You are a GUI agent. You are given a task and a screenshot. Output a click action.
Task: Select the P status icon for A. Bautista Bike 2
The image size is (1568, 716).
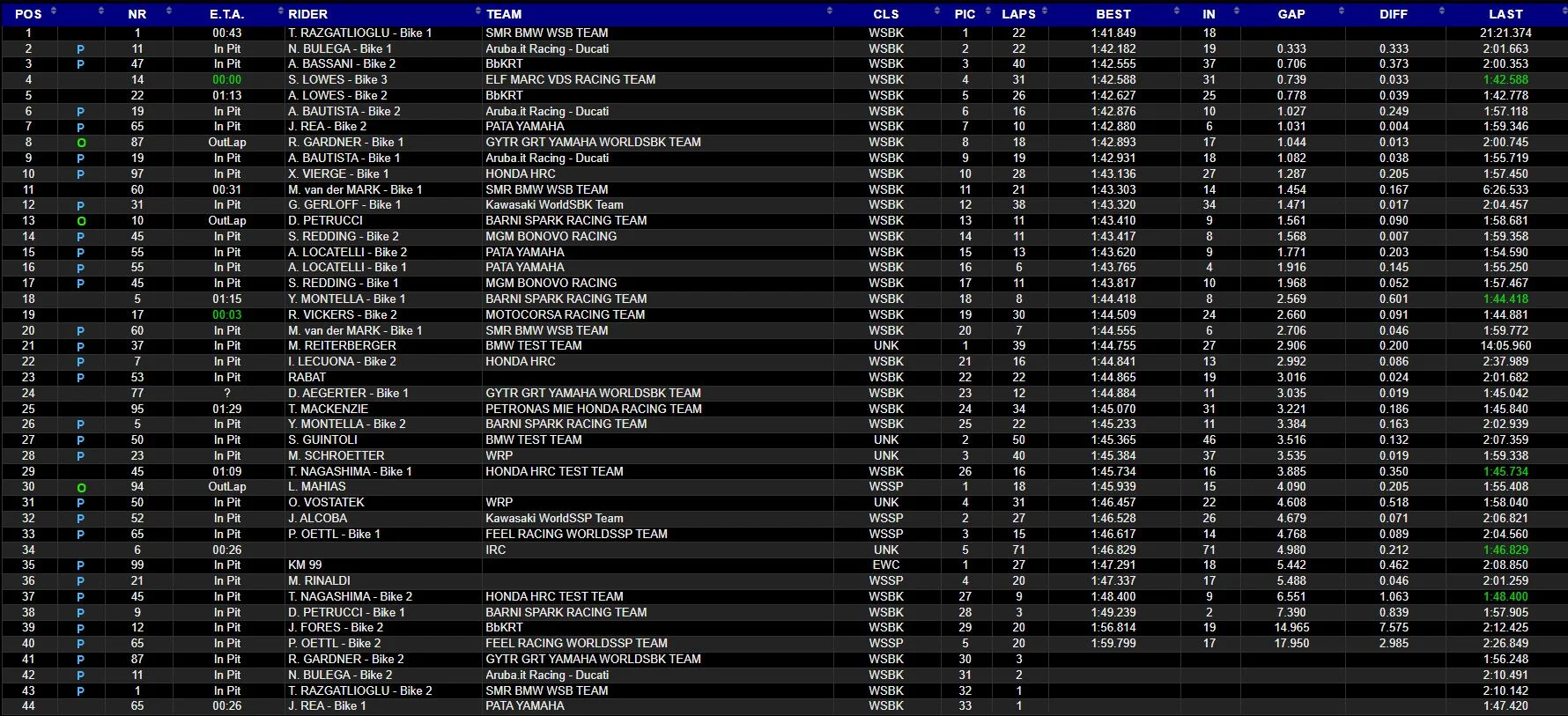pyautogui.click(x=81, y=112)
